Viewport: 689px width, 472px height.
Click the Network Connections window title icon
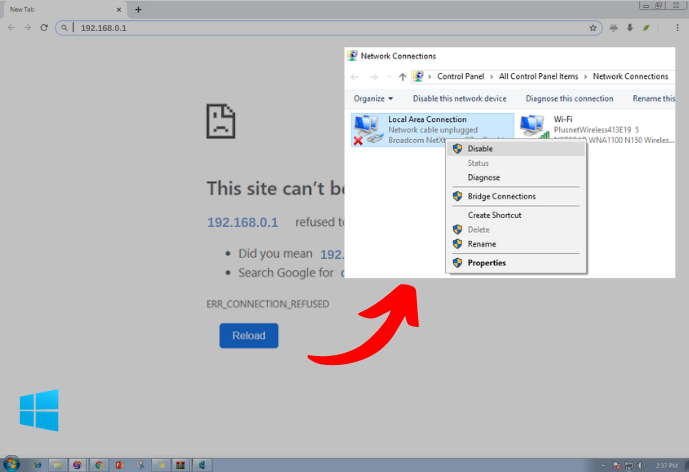tap(352, 56)
